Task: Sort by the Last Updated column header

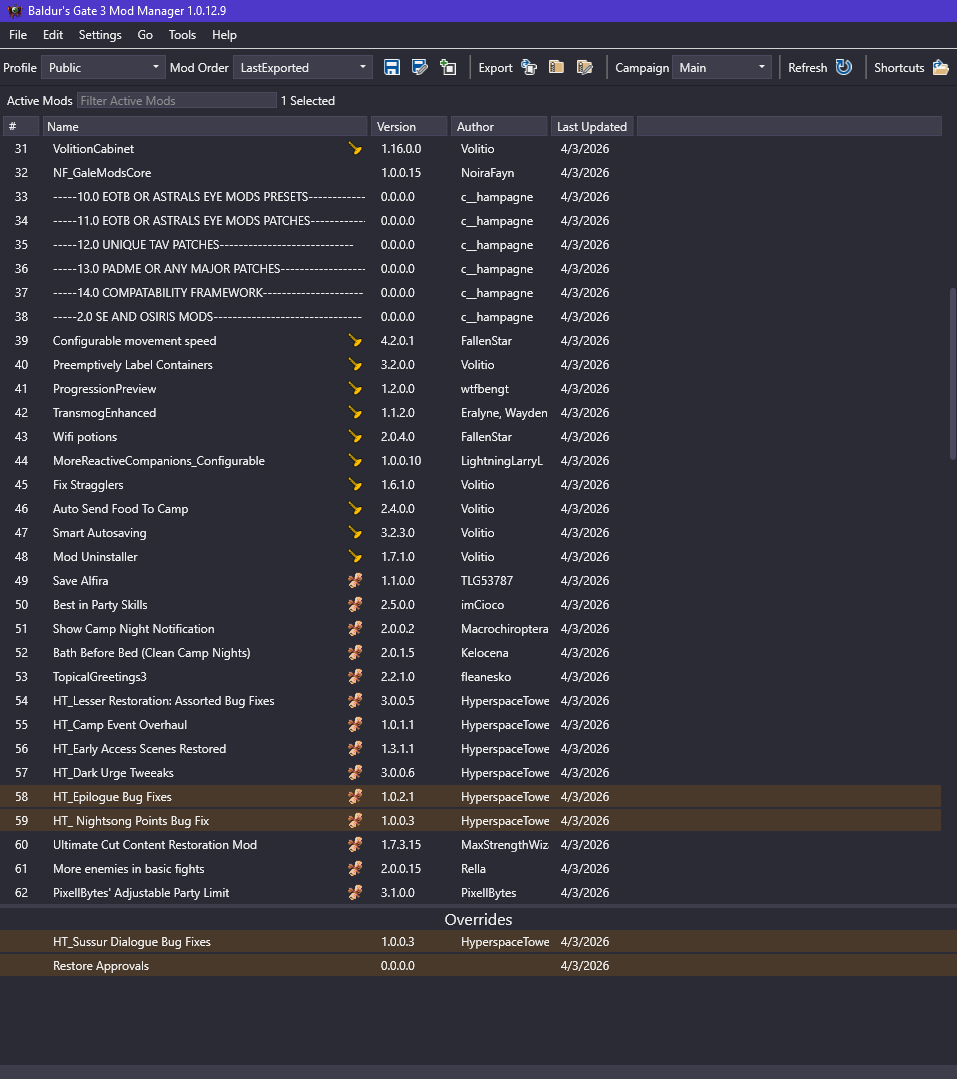Action: (x=592, y=127)
